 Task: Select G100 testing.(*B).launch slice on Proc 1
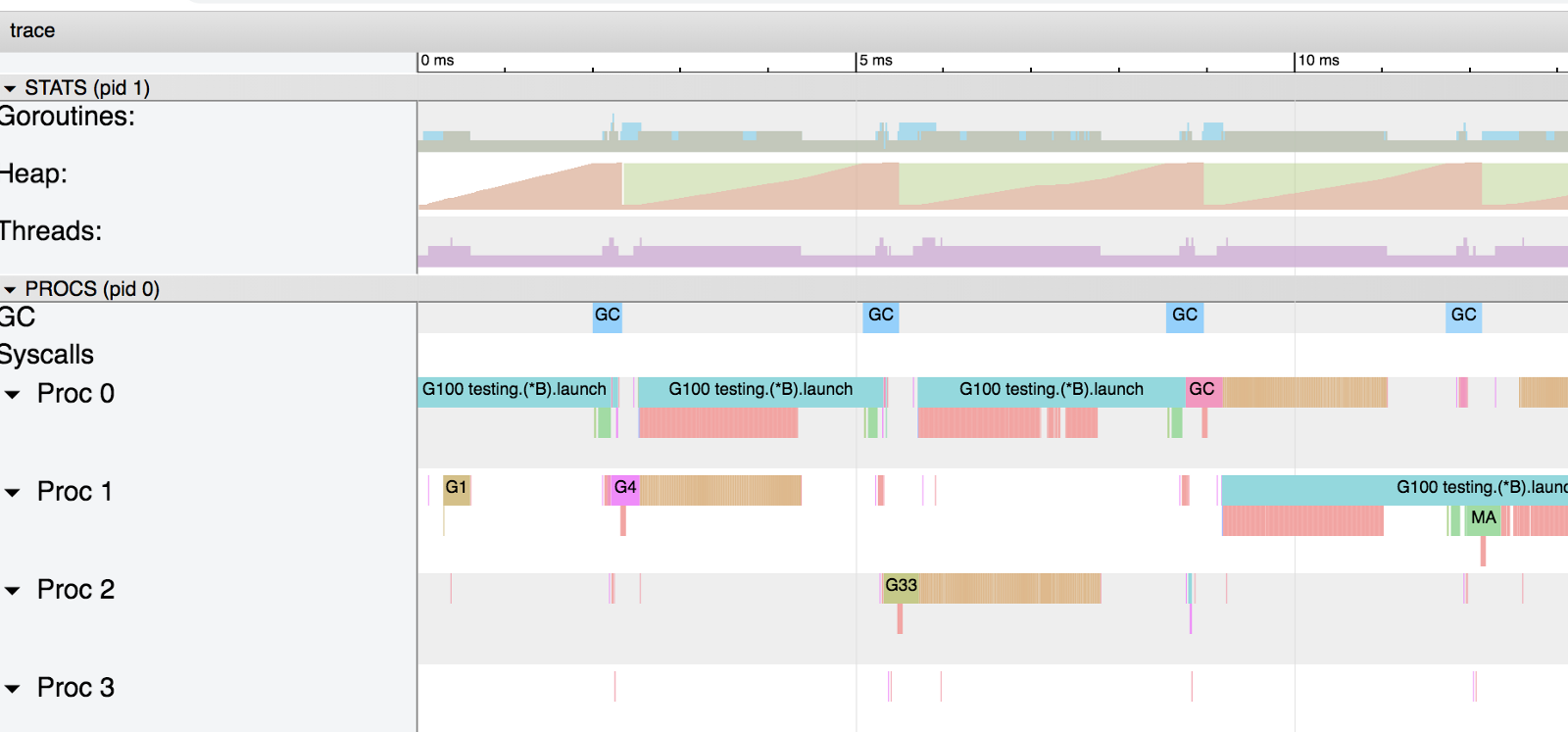1395,490
